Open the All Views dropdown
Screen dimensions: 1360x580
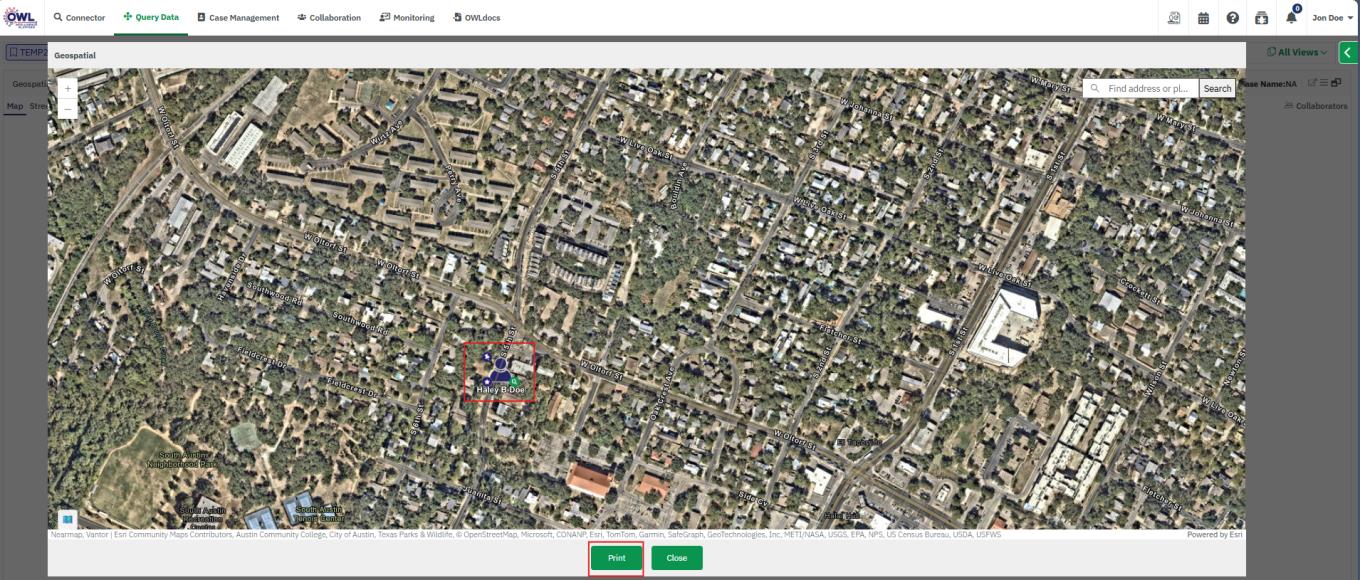click(1297, 52)
